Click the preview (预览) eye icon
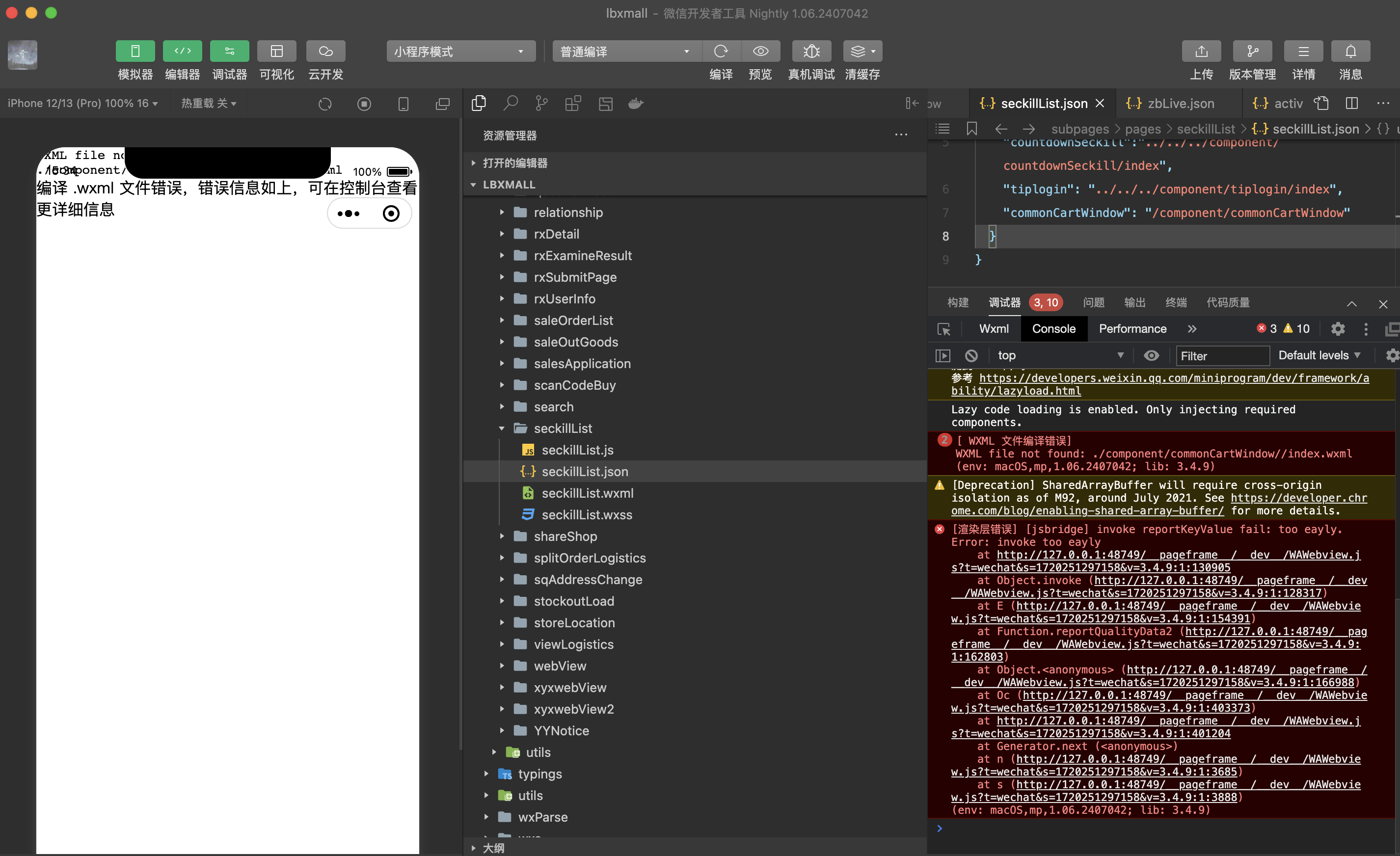Screen dimensions: 1400x856 point(760,52)
